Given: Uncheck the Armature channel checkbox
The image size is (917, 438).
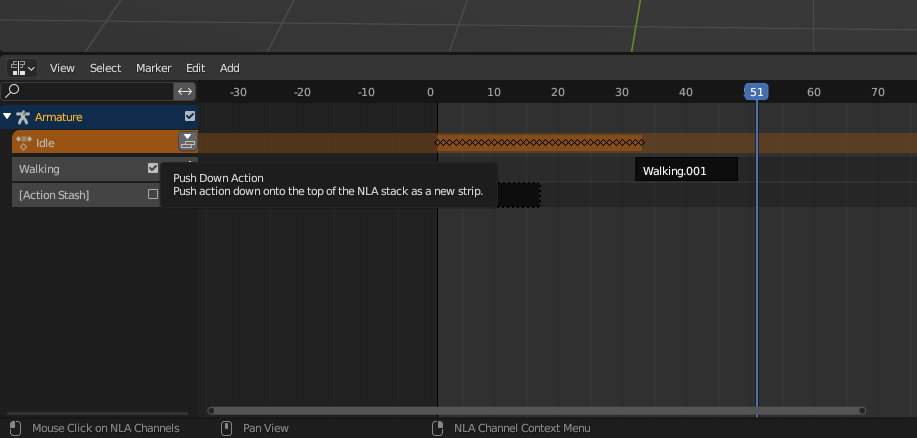Looking at the screenshot, I should click(189, 116).
